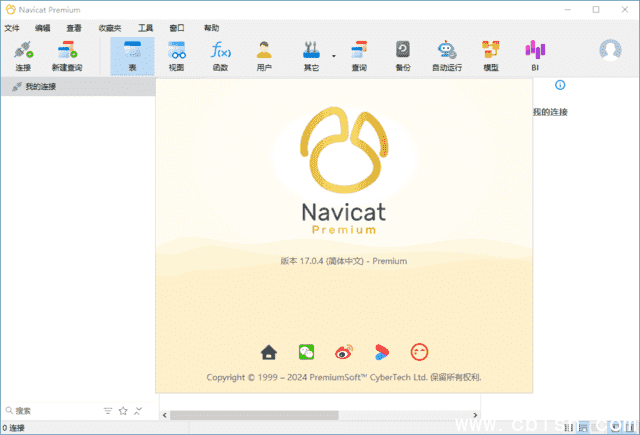Click the home icon on splash screen
640x435 pixels.
click(x=269, y=352)
